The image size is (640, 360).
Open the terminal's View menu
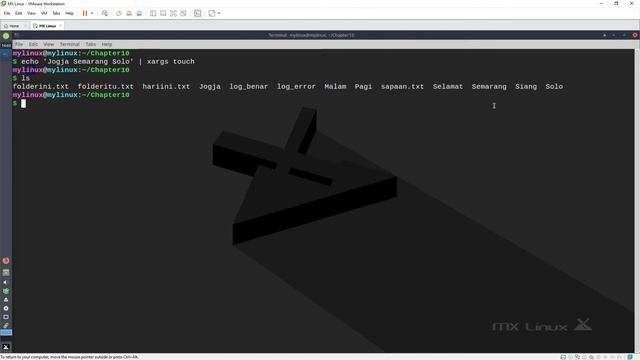point(49,44)
